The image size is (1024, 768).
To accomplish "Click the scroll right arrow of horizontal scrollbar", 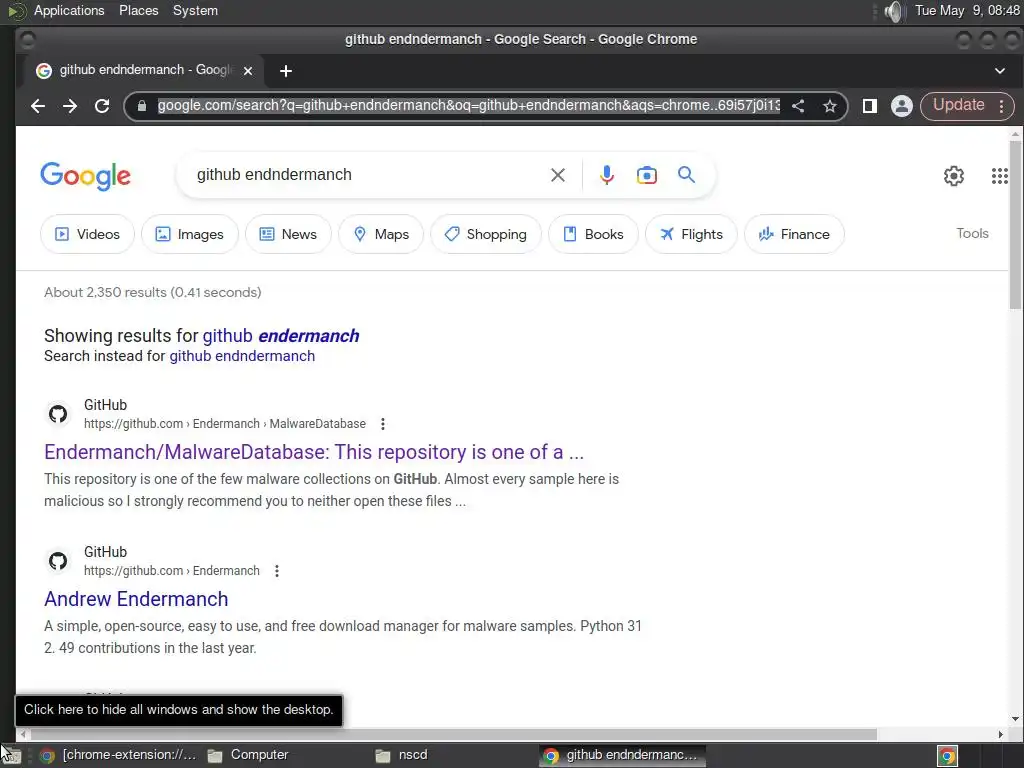I will pyautogui.click(x=1000, y=734).
